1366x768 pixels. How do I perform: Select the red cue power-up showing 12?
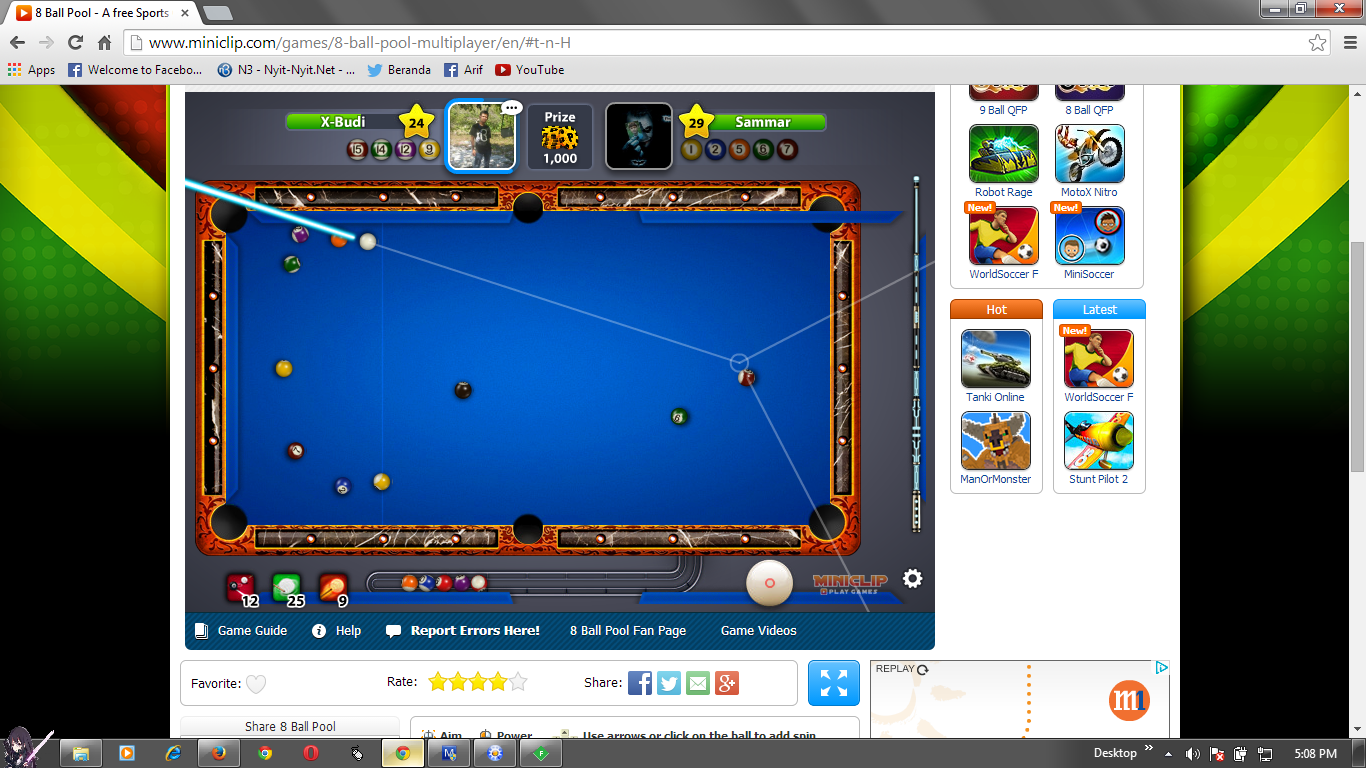pos(240,588)
